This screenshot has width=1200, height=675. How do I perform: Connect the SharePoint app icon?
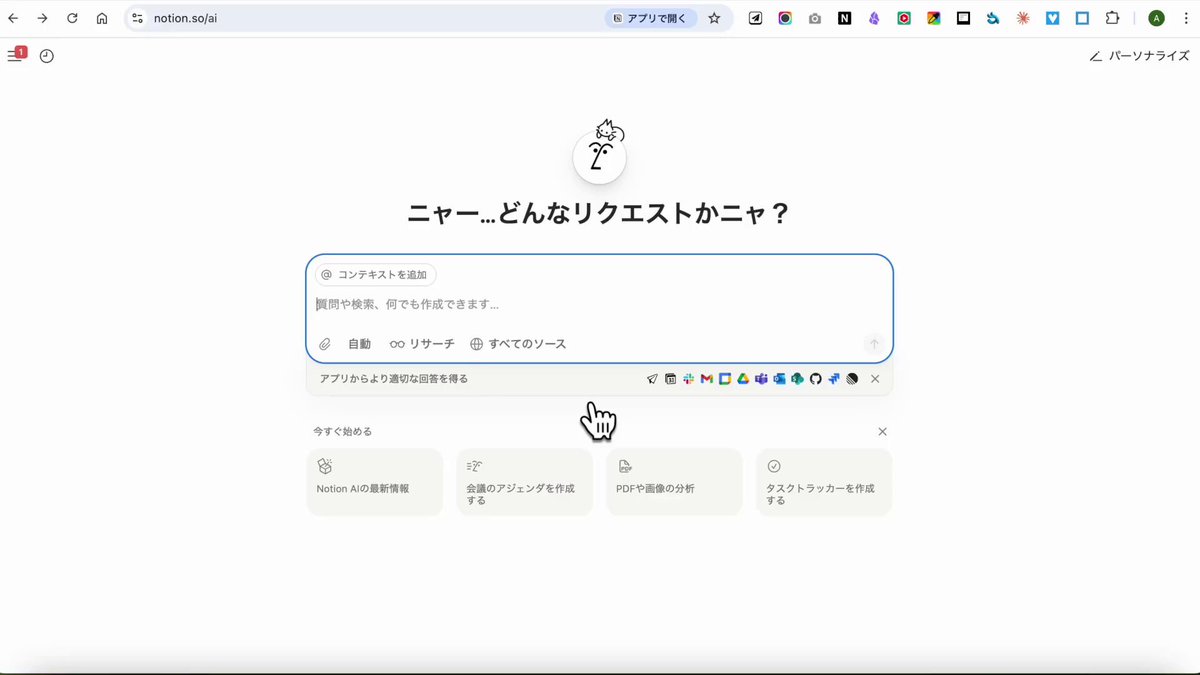(x=797, y=379)
